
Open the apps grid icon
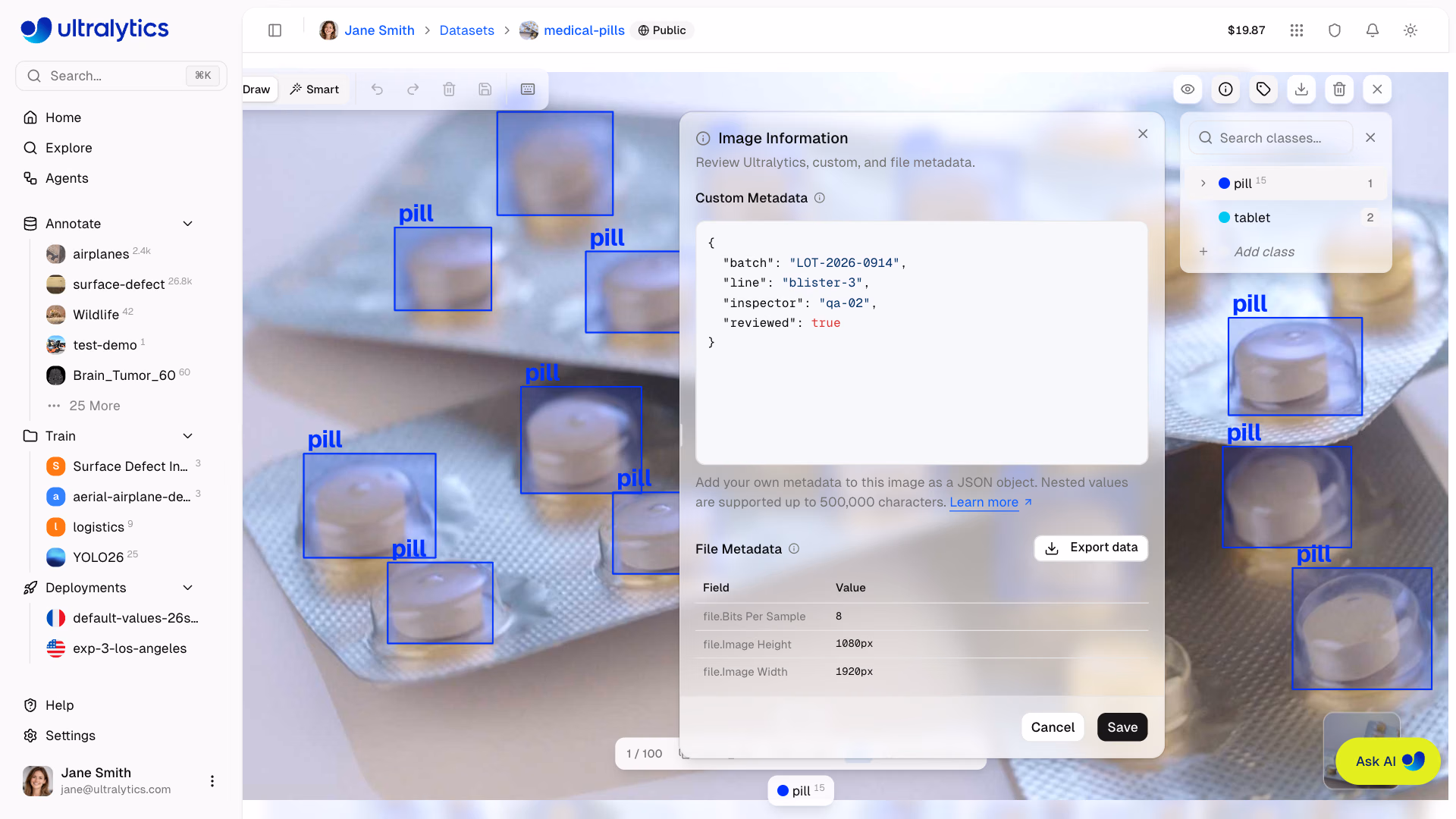[1297, 30]
